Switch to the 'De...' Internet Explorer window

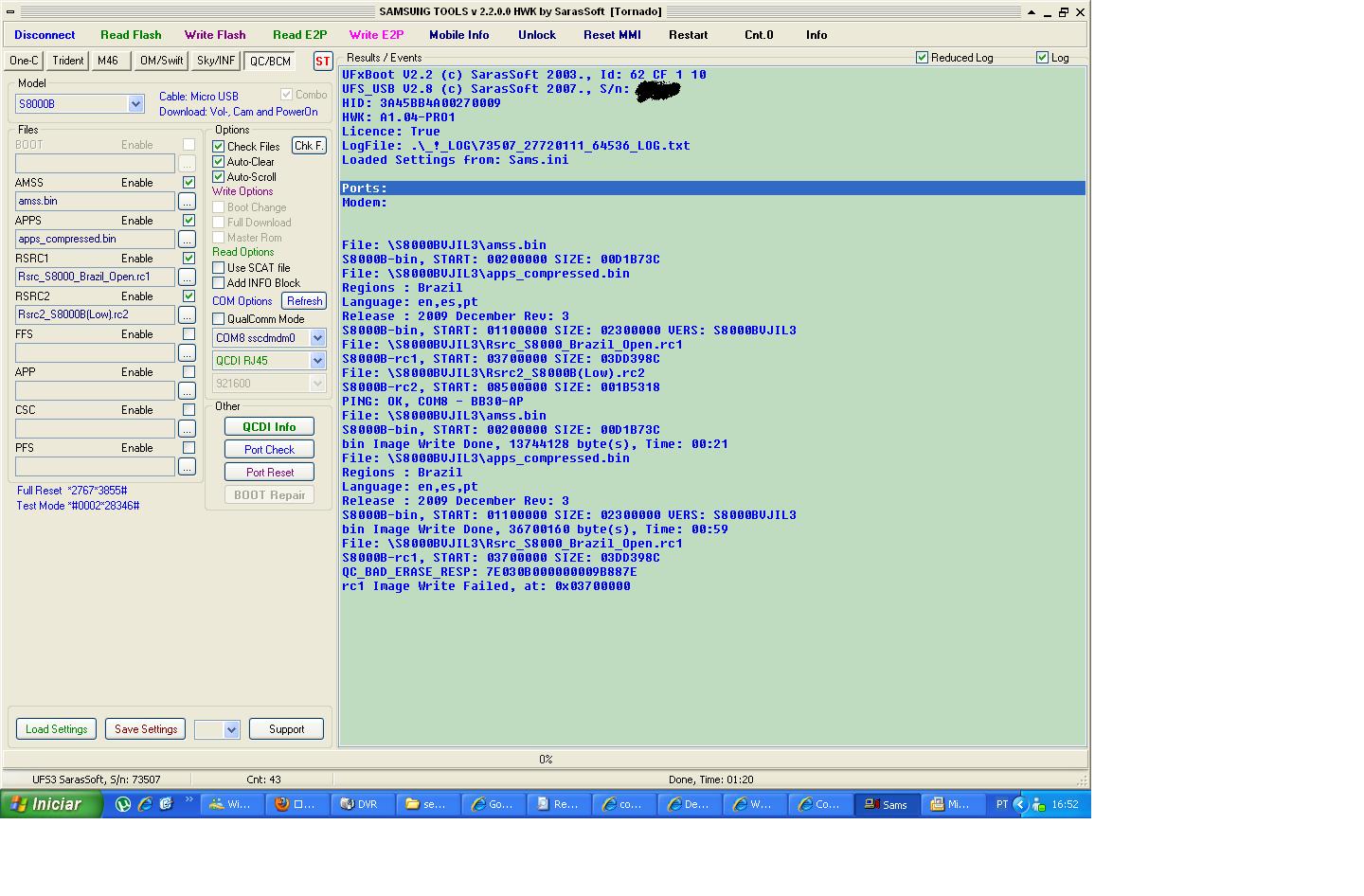tap(690, 804)
